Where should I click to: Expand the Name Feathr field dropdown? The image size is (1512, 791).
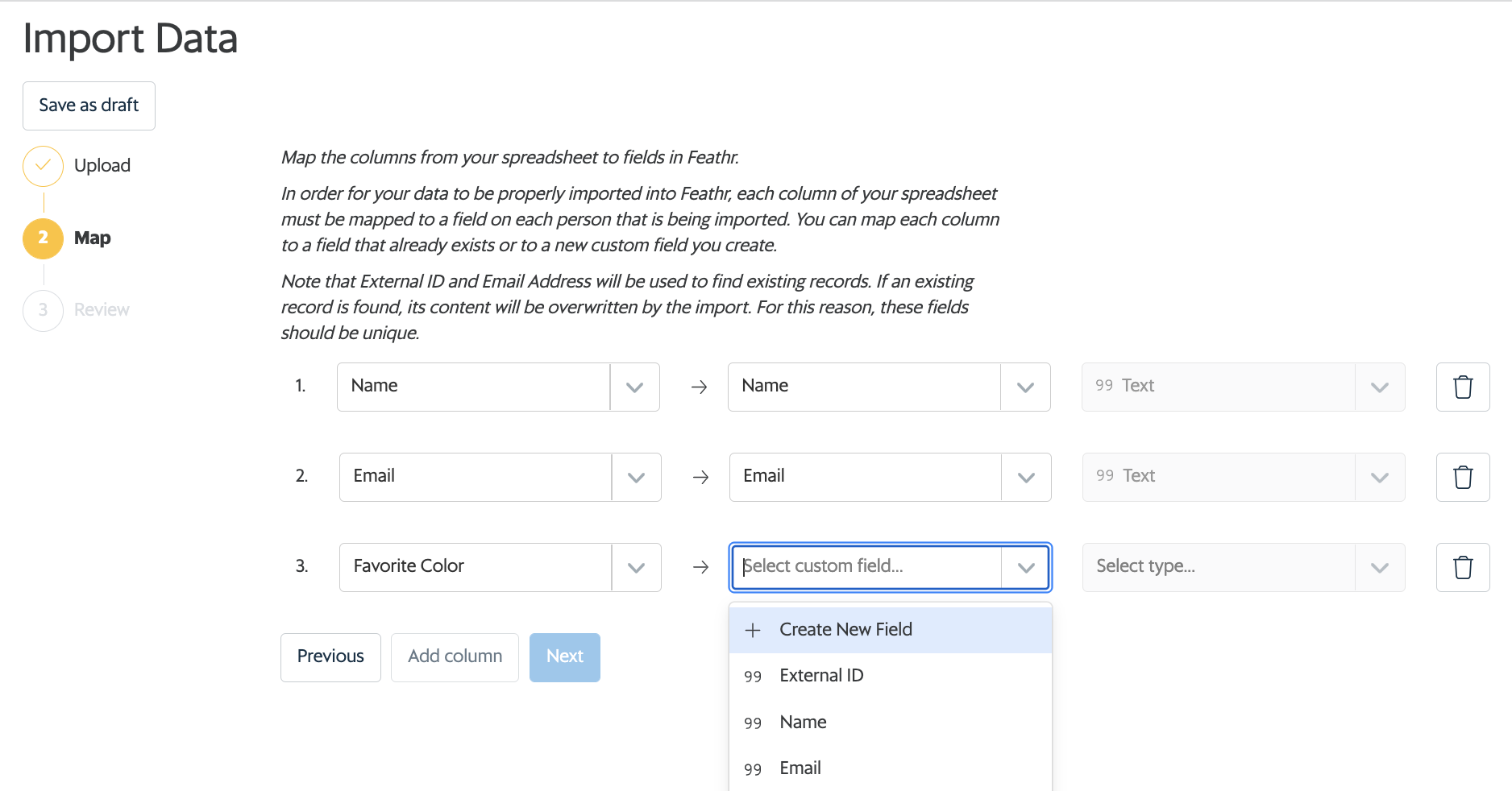tap(1025, 387)
